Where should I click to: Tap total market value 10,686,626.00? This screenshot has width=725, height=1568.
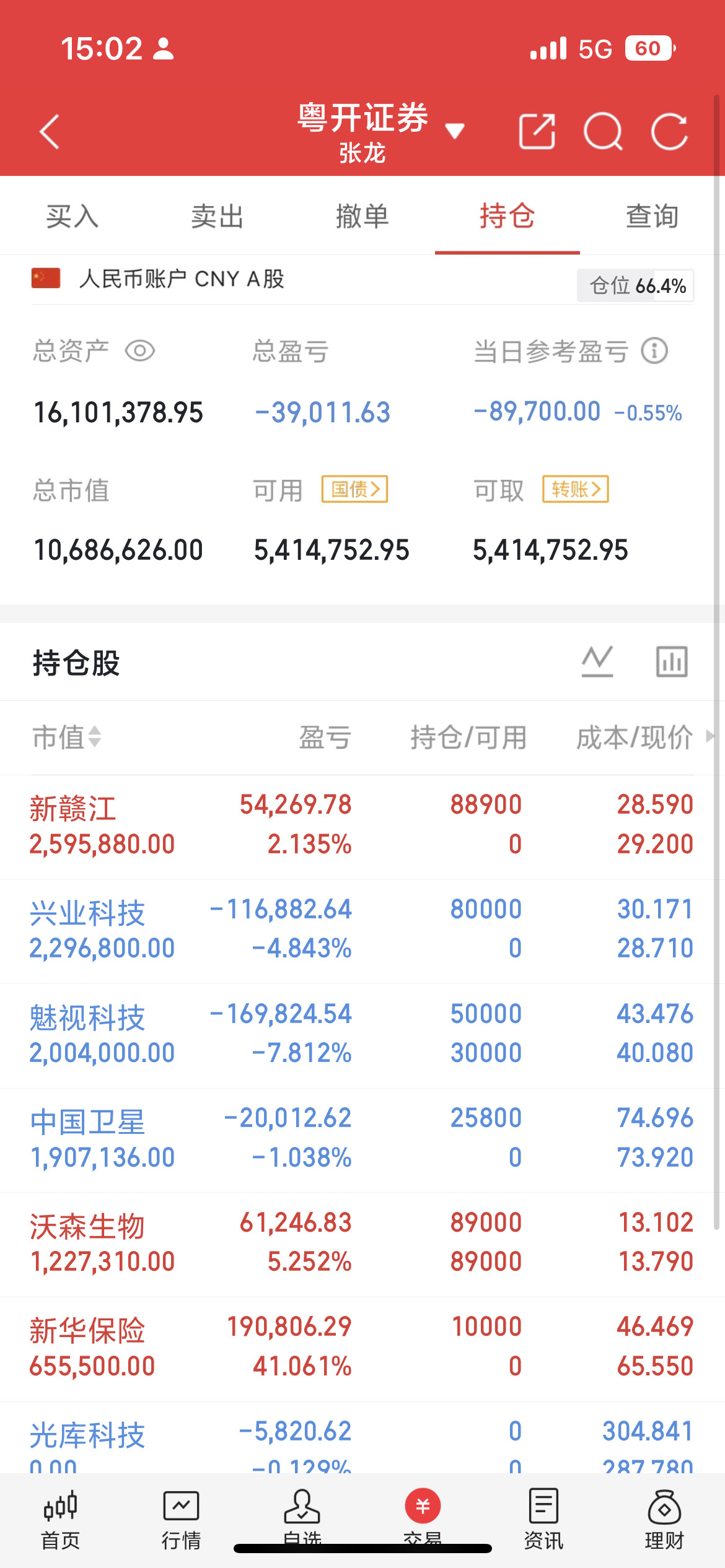point(118,550)
